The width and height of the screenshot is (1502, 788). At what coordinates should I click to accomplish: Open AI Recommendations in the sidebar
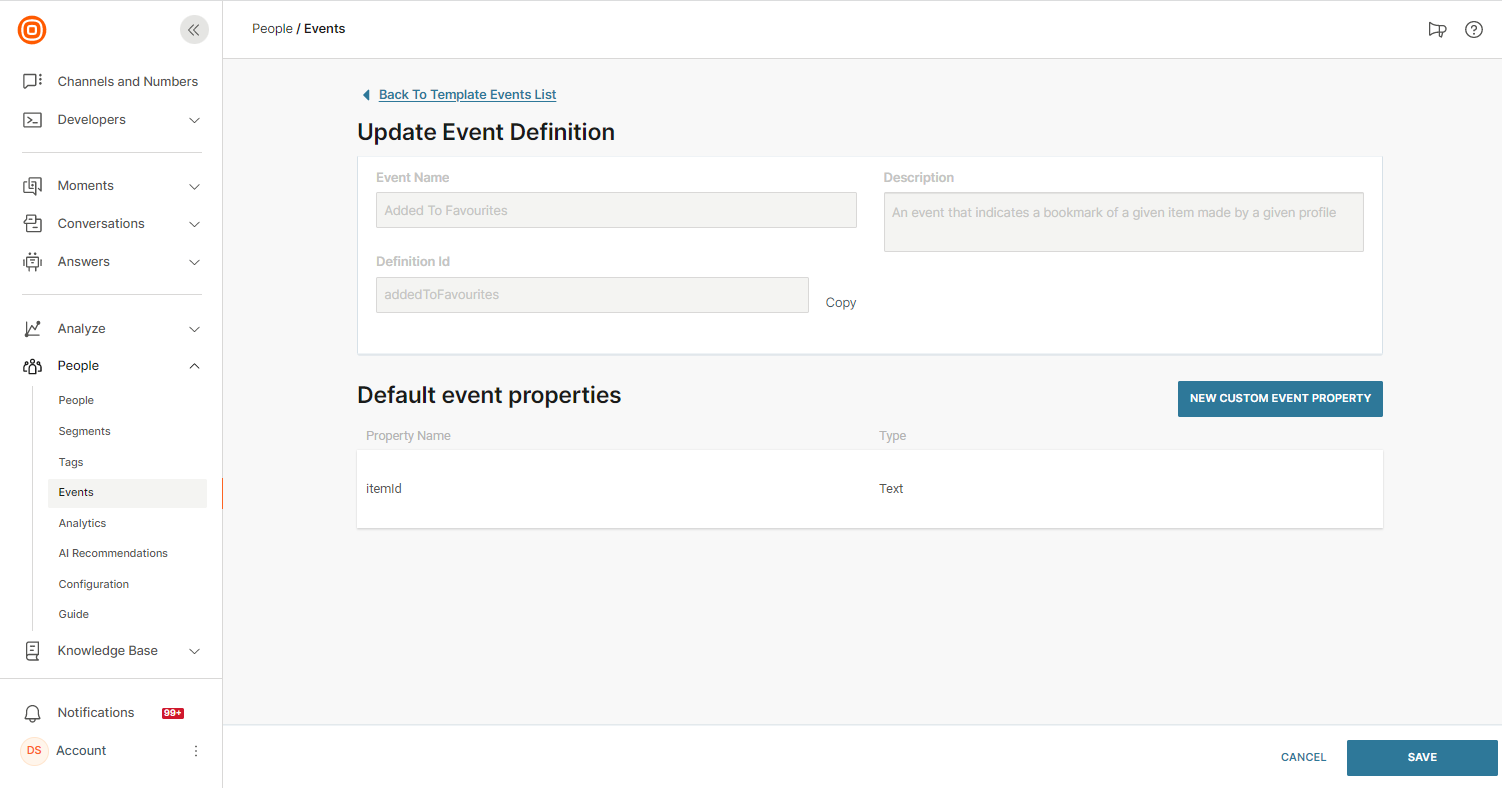point(113,553)
